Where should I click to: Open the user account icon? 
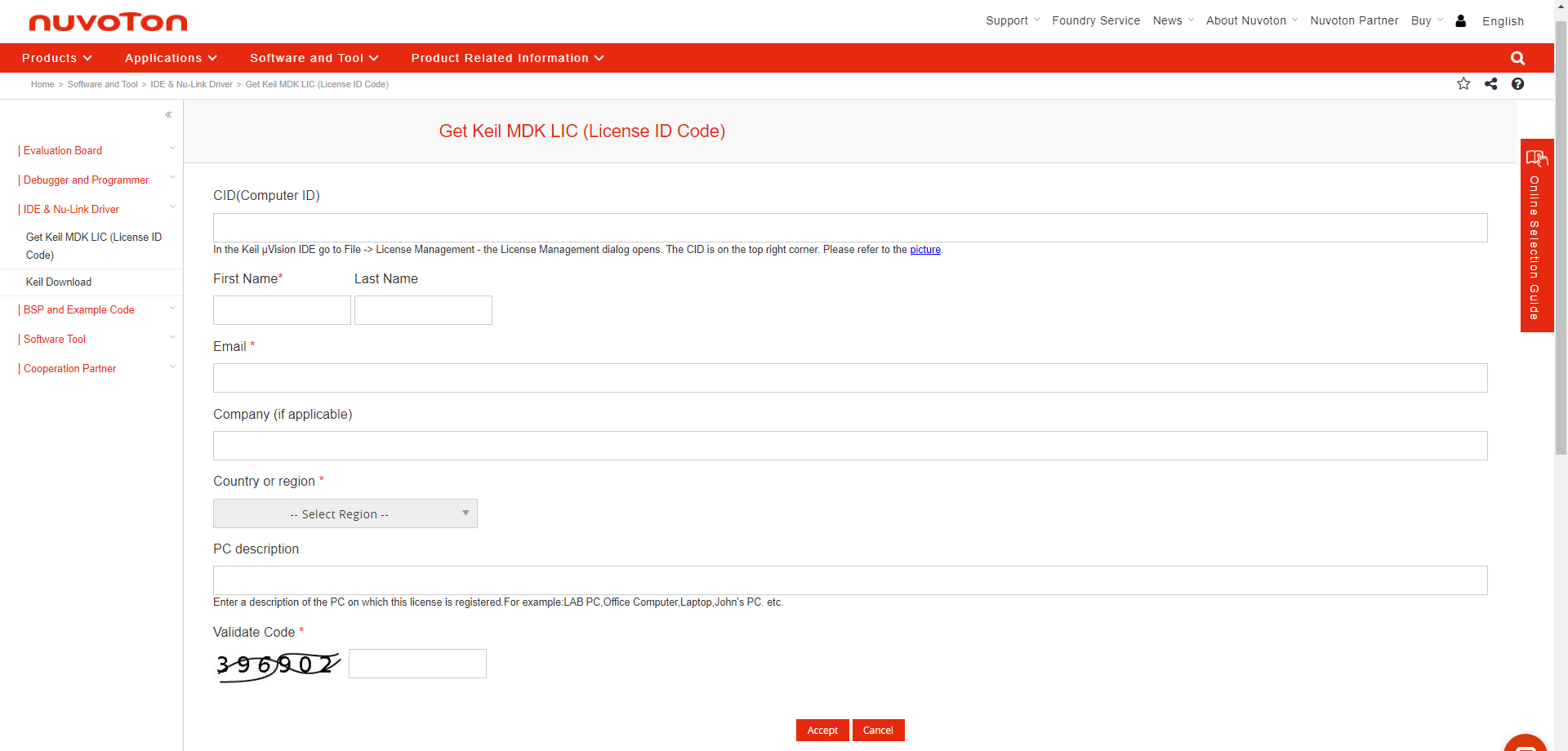[1461, 21]
